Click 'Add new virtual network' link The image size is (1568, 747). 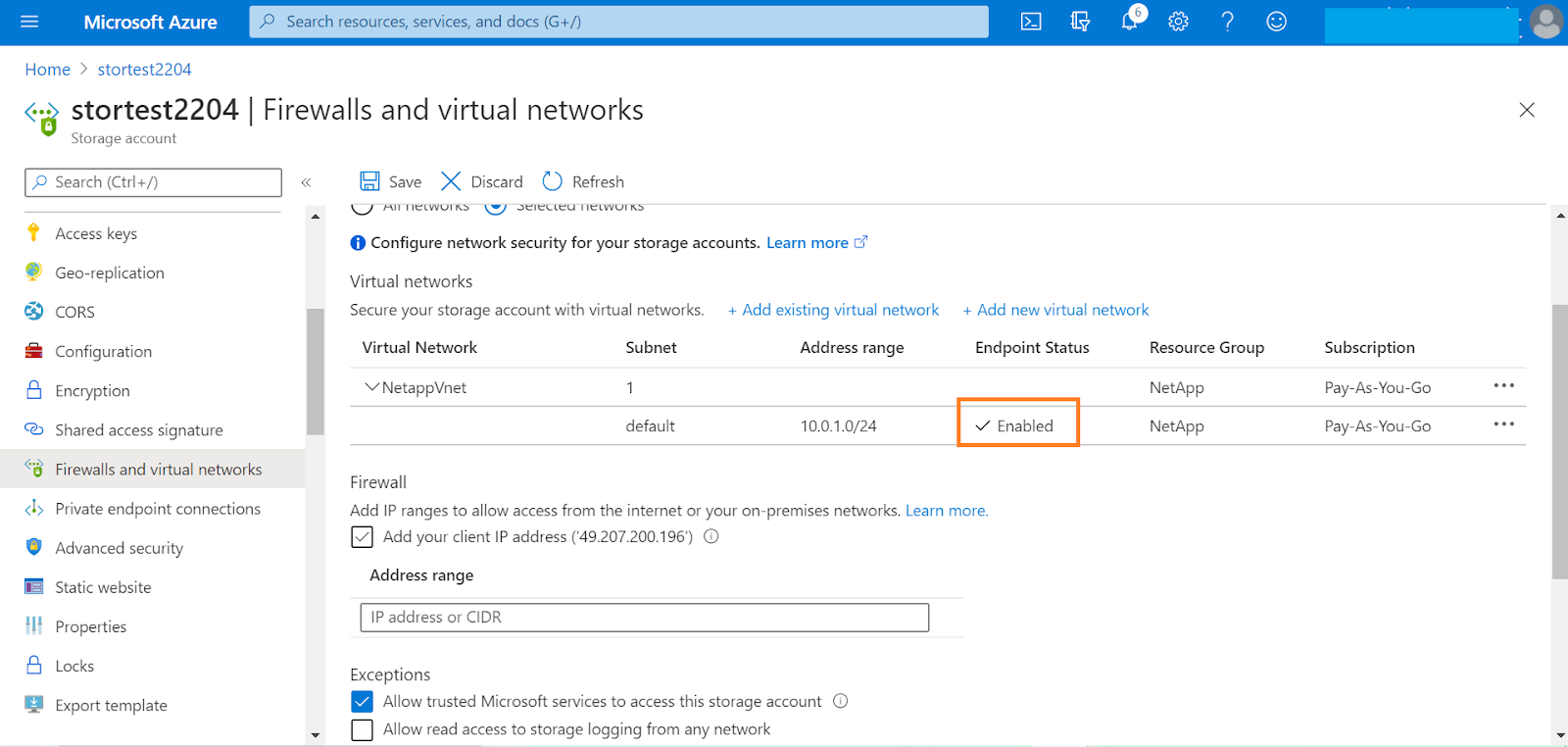pos(1055,310)
